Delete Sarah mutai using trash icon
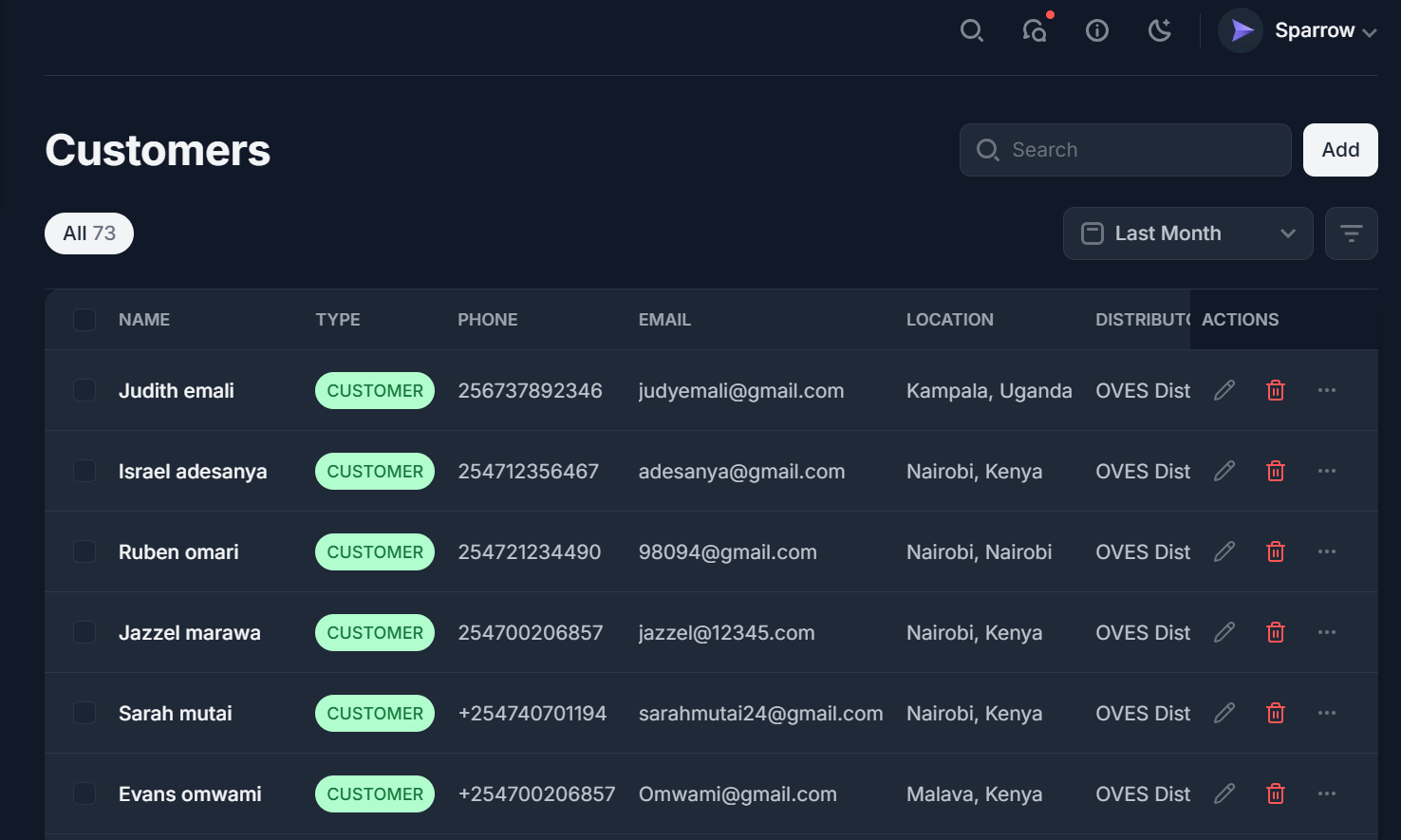 pyautogui.click(x=1276, y=713)
